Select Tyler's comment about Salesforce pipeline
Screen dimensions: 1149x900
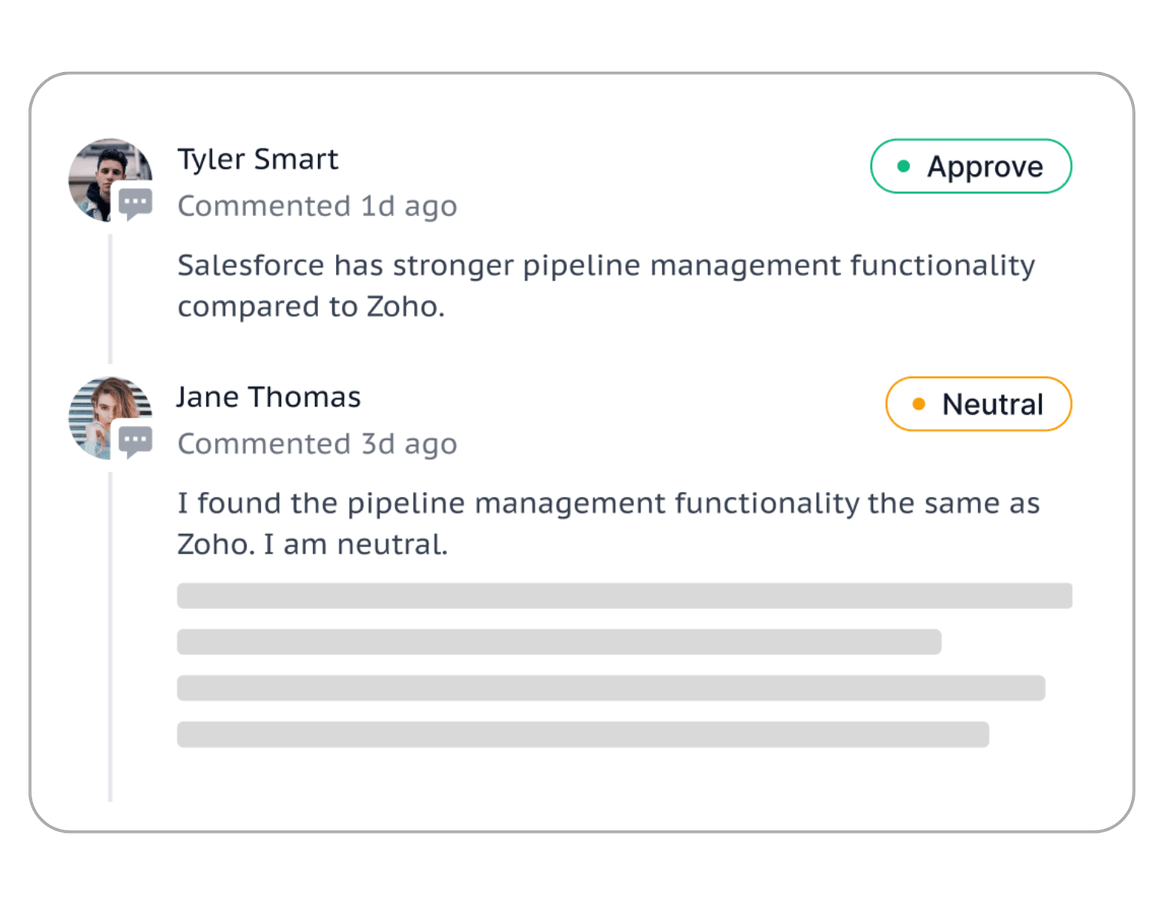click(x=606, y=286)
